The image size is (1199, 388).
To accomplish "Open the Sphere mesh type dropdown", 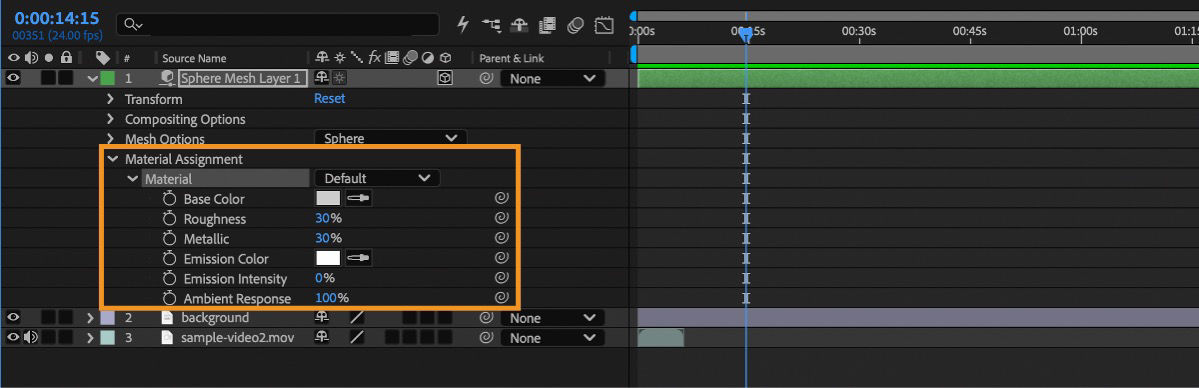I will pyautogui.click(x=390, y=139).
